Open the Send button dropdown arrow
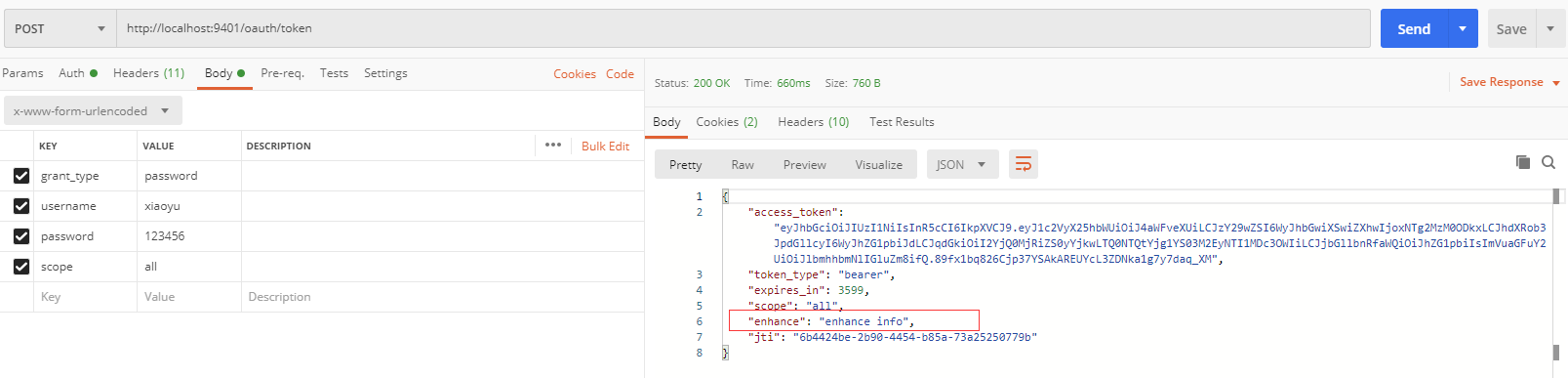The image size is (1568, 378). pyautogui.click(x=1463, y=28)
